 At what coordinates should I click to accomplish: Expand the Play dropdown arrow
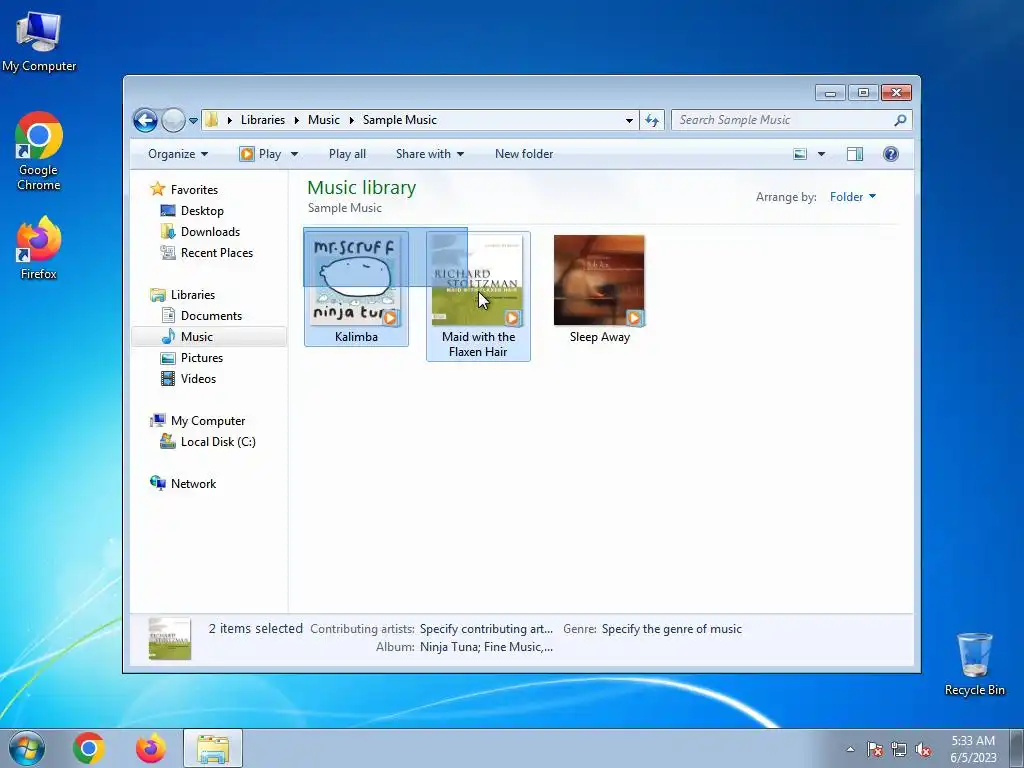294,154
